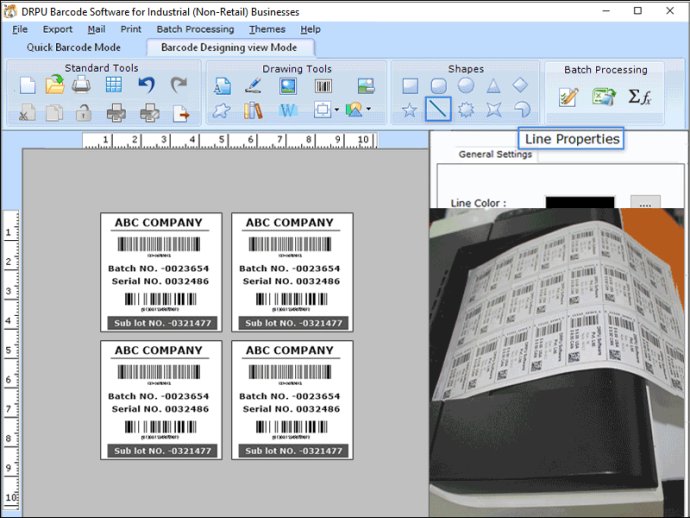
Task: Select the rounded rectangle shape
Action: tap(438, 86)
